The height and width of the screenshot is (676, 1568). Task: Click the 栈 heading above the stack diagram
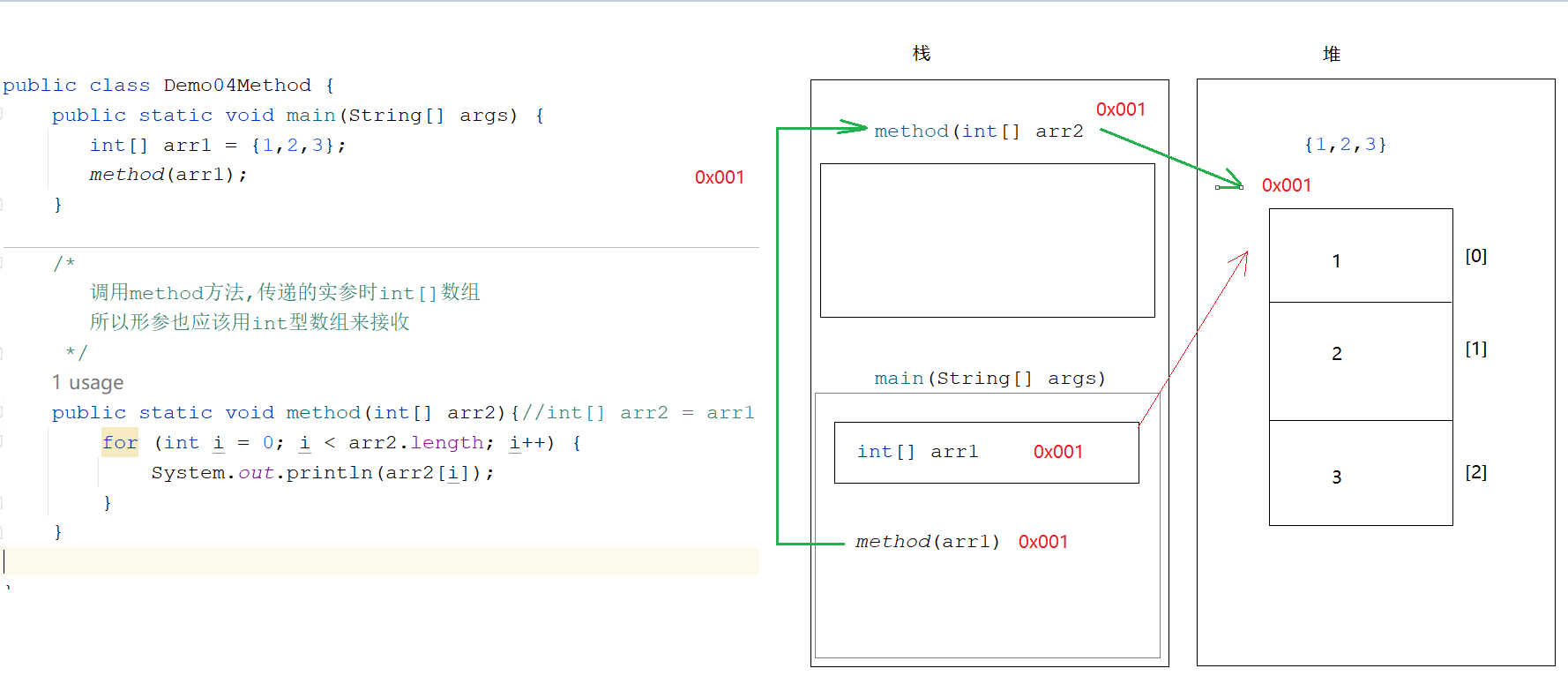921,54
